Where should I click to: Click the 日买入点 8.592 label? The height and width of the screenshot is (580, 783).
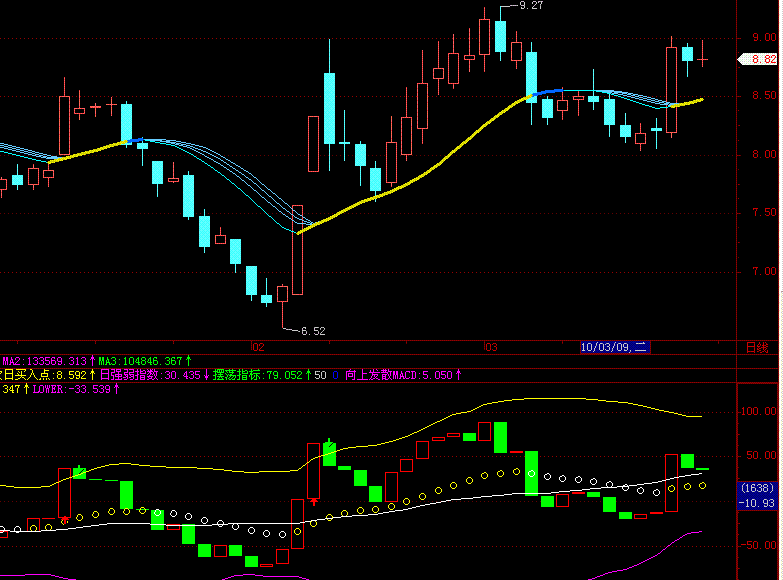point(46,375)
